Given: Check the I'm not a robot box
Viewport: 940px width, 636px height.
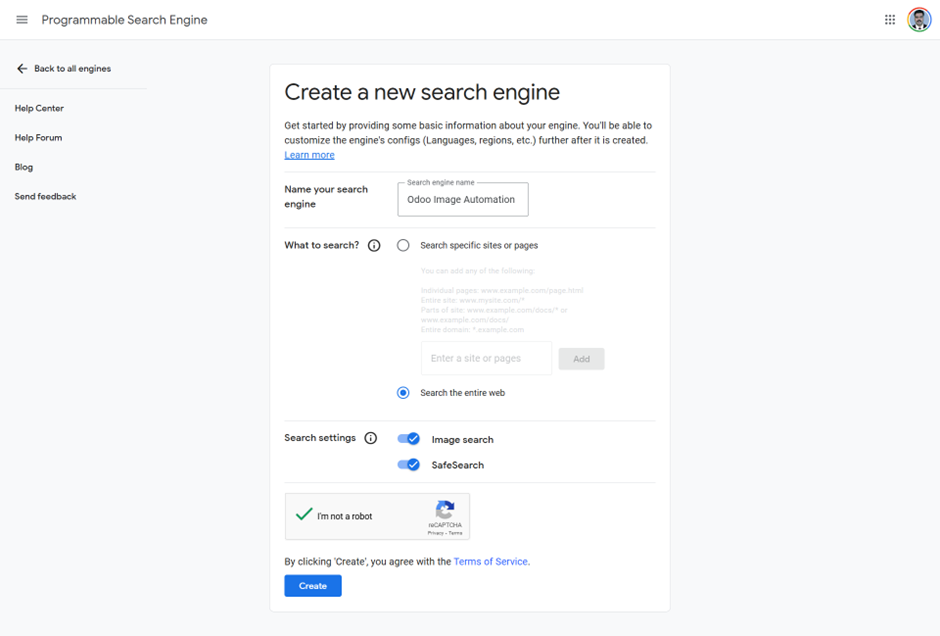Looking at the screenshot, I should tap(304, 514).
